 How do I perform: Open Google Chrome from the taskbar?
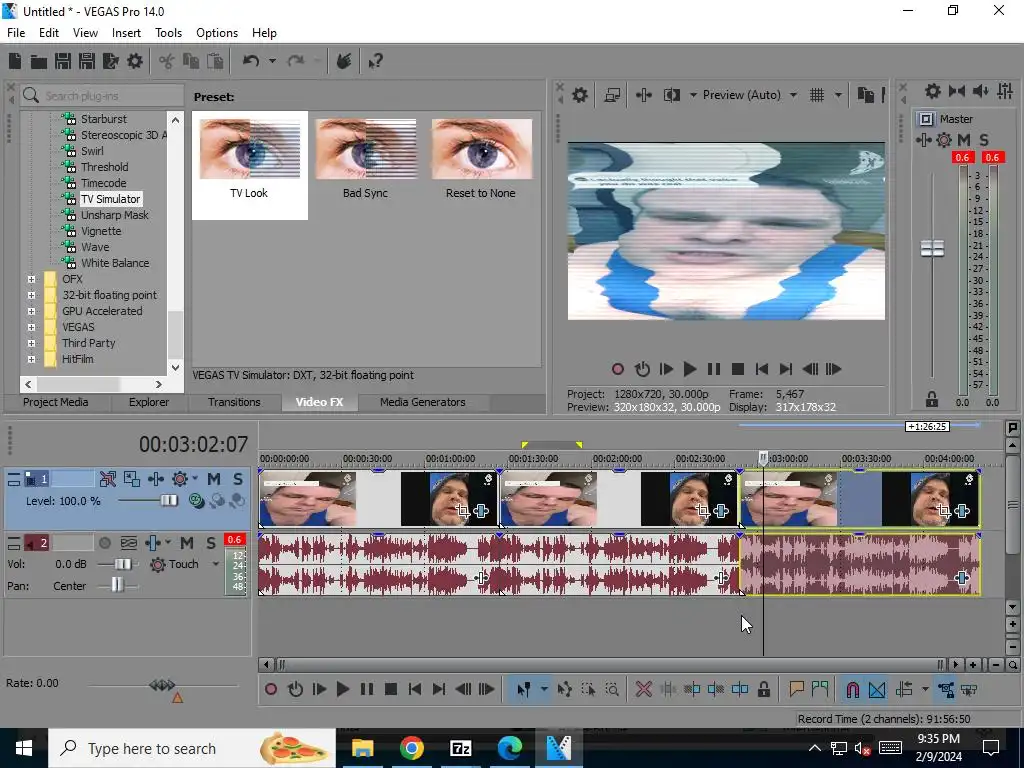point(411,748)
